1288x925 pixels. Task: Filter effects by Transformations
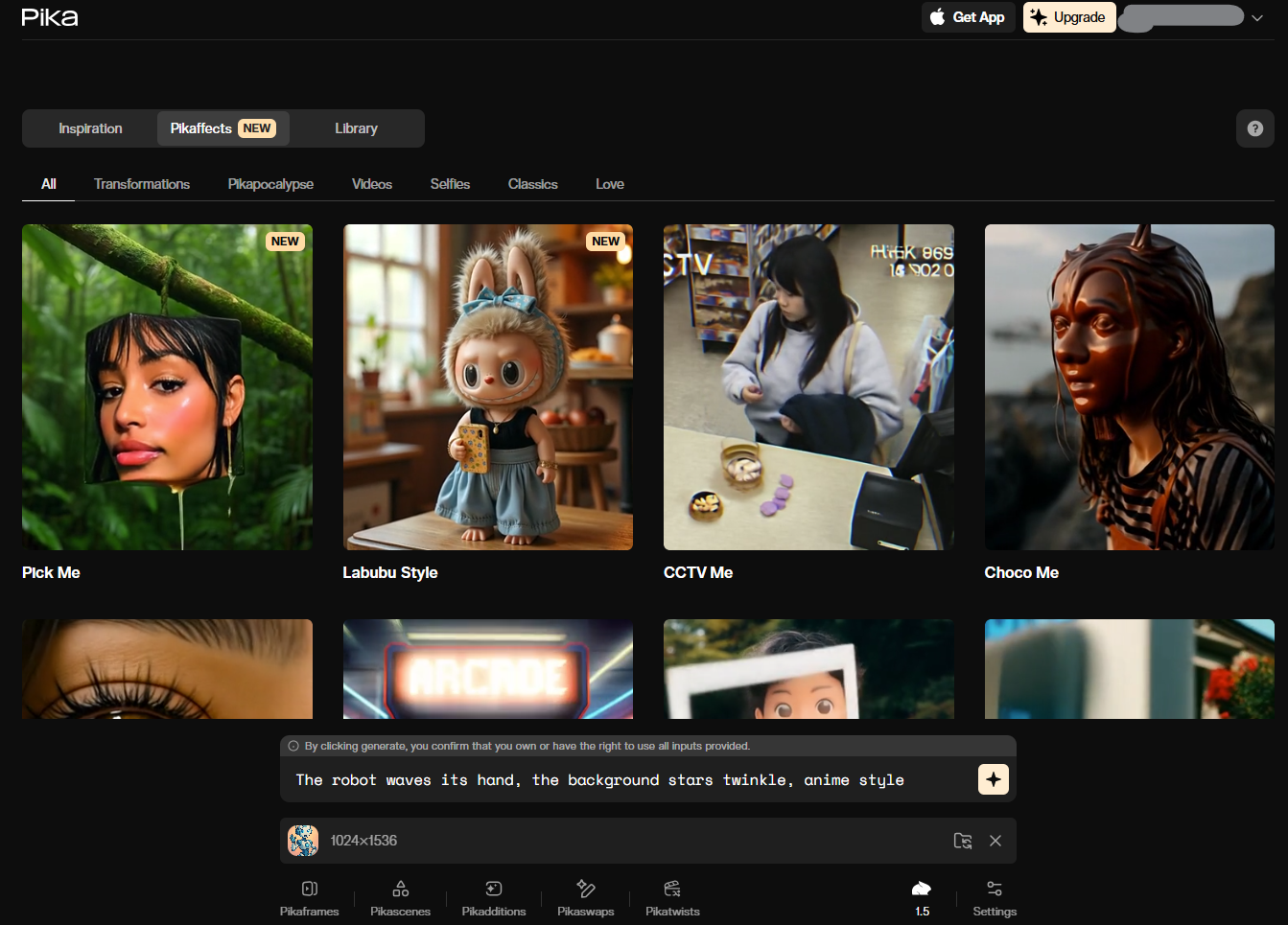pos(142,184)
